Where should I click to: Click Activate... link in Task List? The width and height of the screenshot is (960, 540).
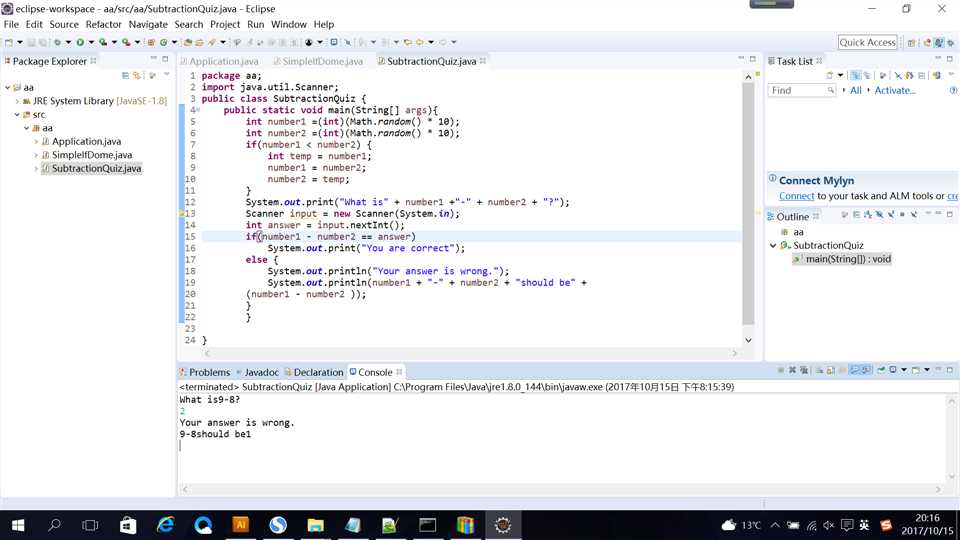click(894, 90)
